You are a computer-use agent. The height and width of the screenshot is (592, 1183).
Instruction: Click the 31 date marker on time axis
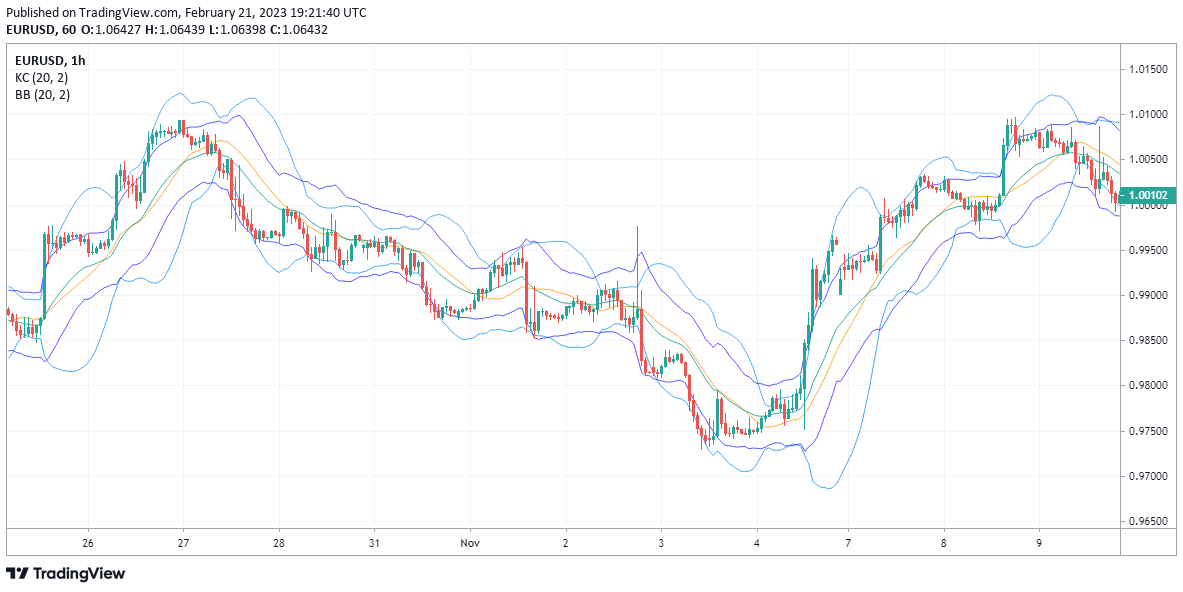[374, 543]
